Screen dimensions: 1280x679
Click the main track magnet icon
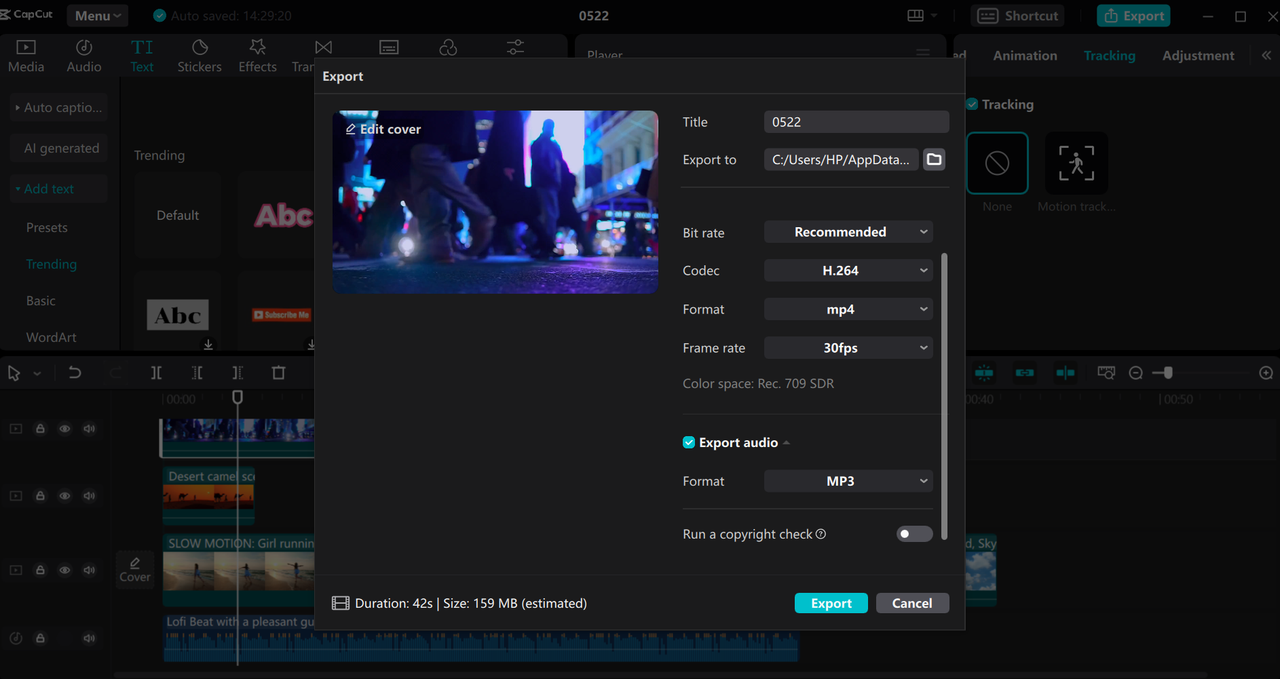(x=984, y=373)
